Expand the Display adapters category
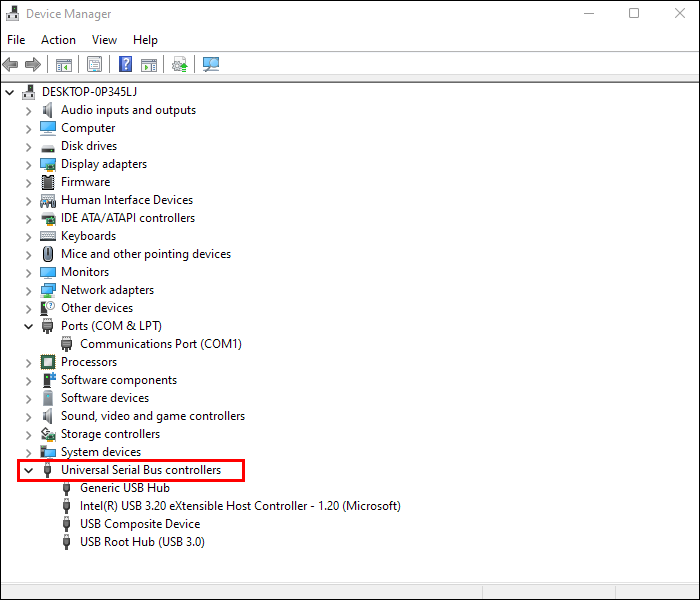Image resolution: width=700 pixels, height=600 pixels. pyautogui.click(x=29, y=165)
